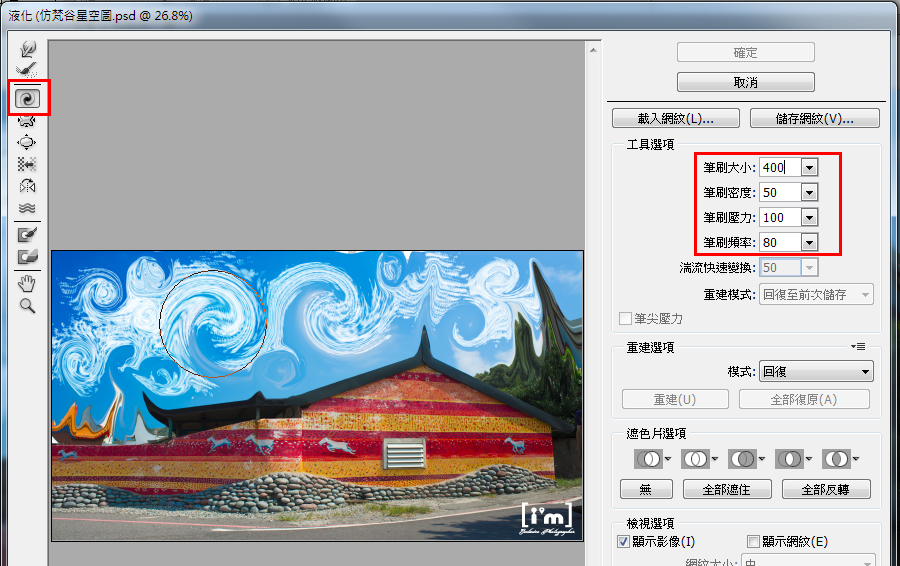
Task: Pick the Turbulence tool
Action: 27,208
